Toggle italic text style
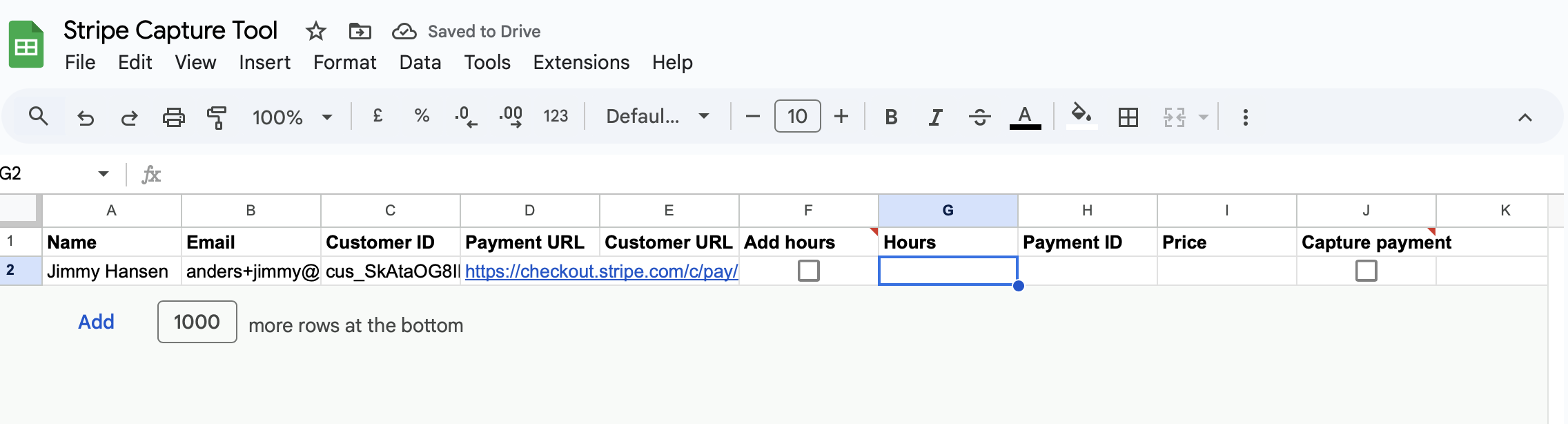This screenshot has width=1568, height=424. (x=935, y=117)
